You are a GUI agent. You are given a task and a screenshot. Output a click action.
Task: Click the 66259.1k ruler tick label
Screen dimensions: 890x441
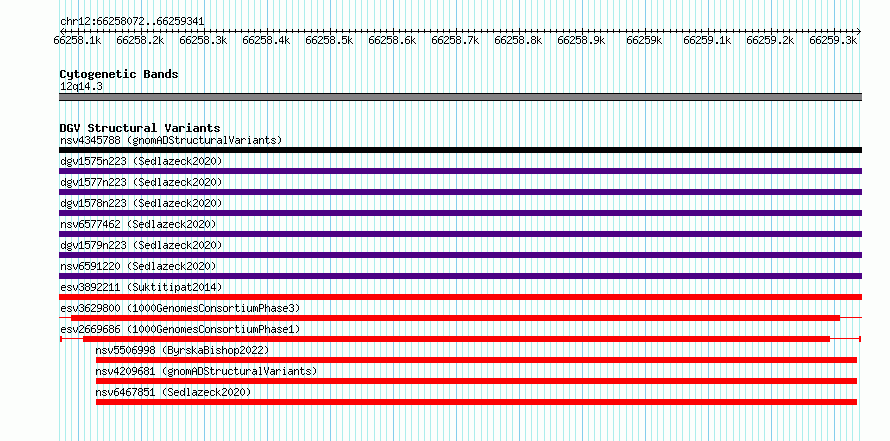click(x=708, y=40)
